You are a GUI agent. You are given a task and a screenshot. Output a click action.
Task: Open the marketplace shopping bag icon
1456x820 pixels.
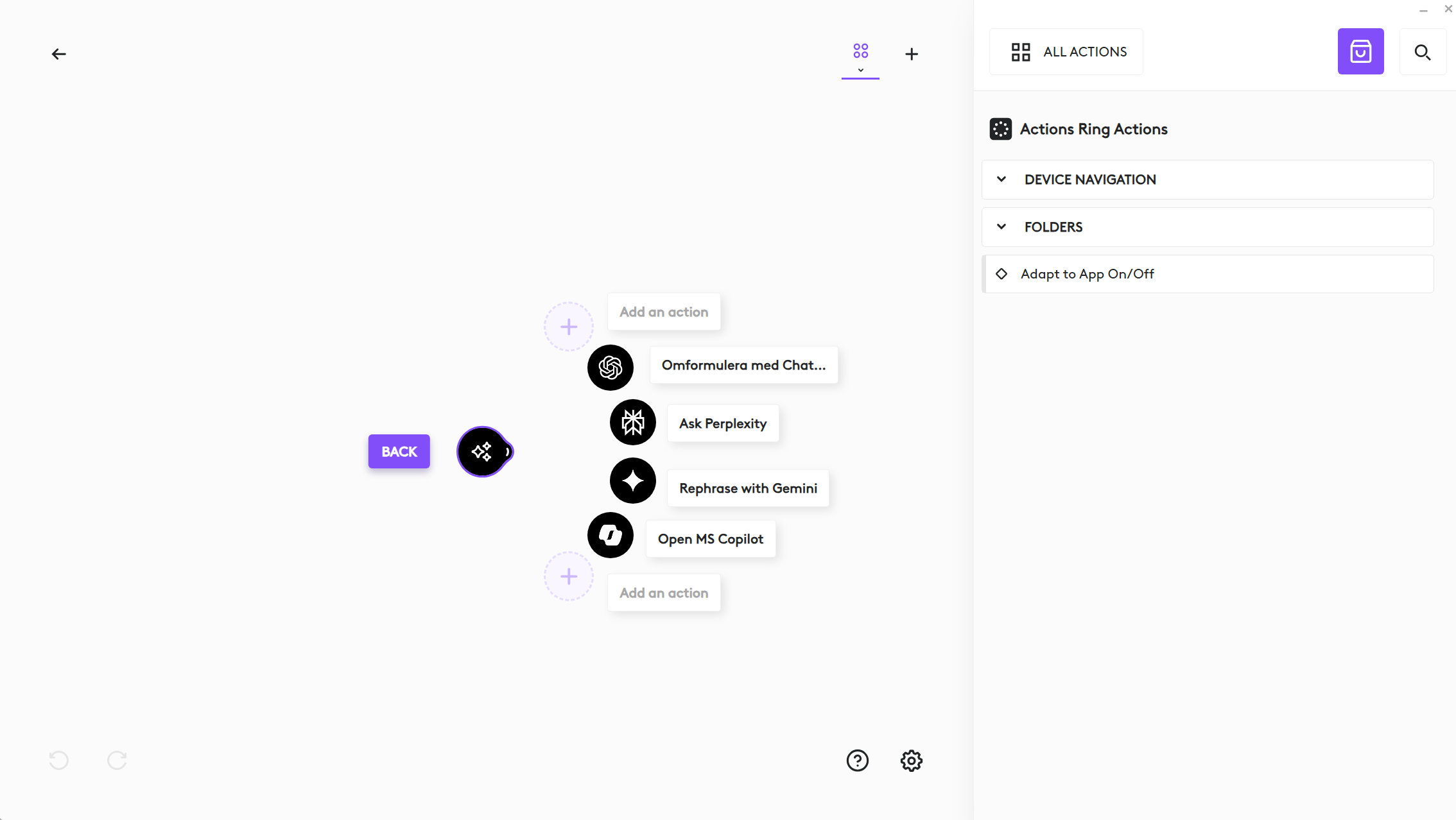pos(1360,51)
